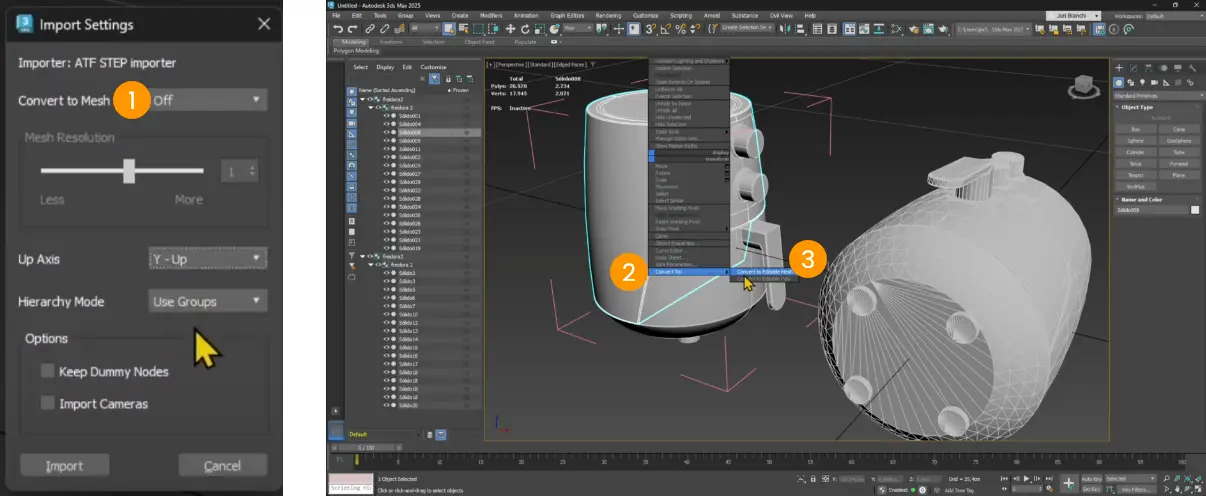Select the Select and Link tool
1206x496 pixels.
click(x=370, y=28)
